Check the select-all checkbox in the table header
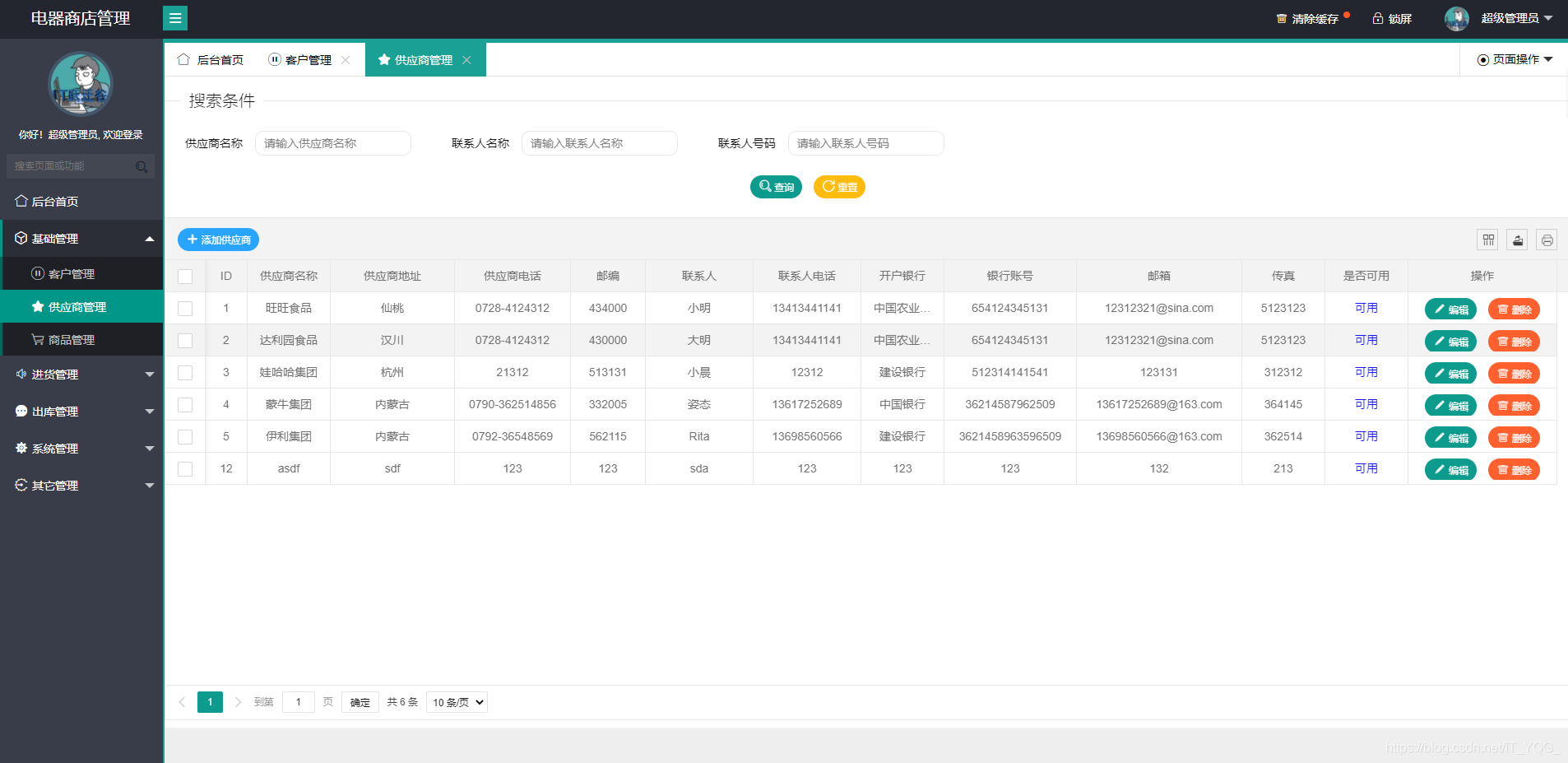 click(x=185, y=276)
